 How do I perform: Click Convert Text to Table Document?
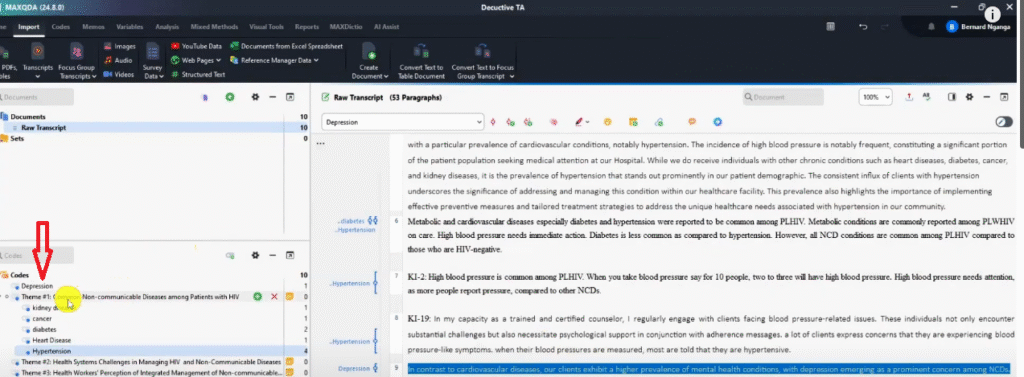pyautogui.click(x=421, y=60)
